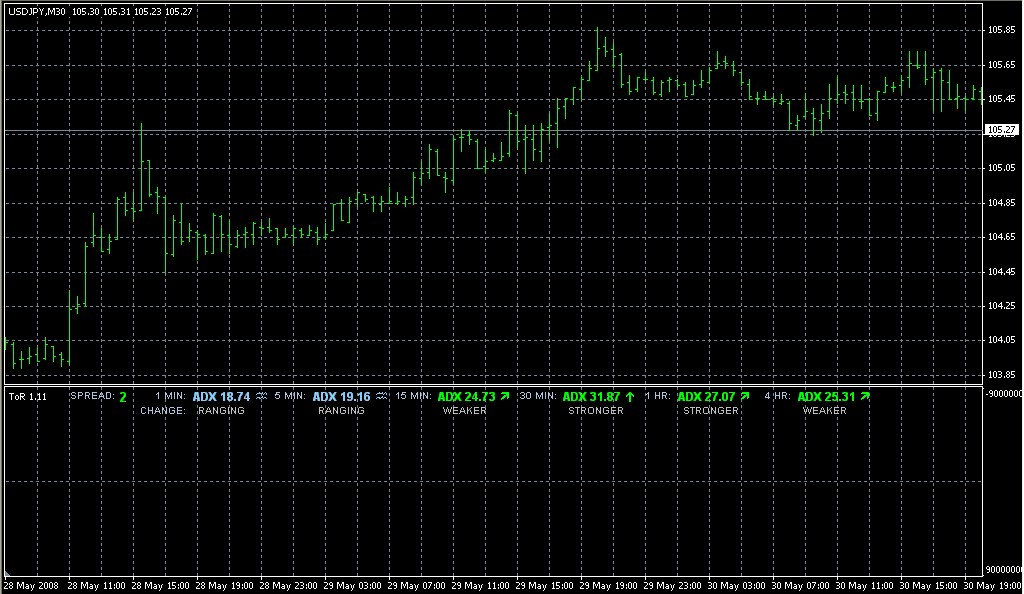Click the ADX 18.74 value
The height and width of the screenshot is (594, 1024).
click(221, 397)
